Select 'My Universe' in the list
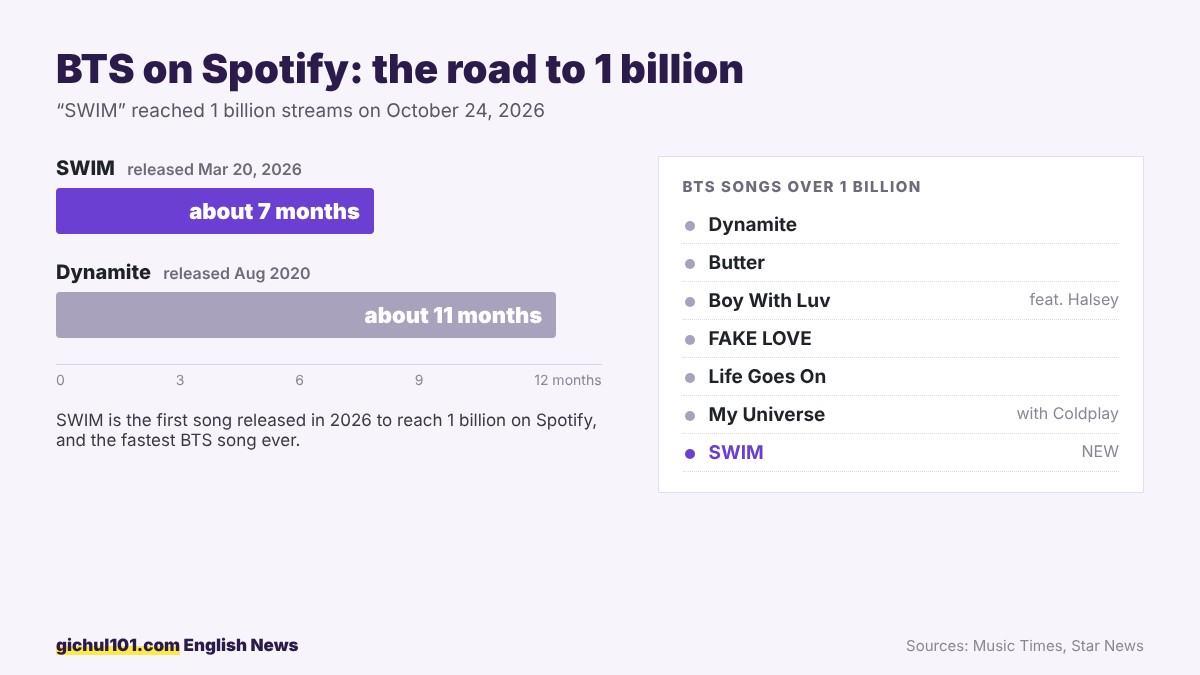Image resolution: width=1200 pixels, height=675 pixels. 767,415
